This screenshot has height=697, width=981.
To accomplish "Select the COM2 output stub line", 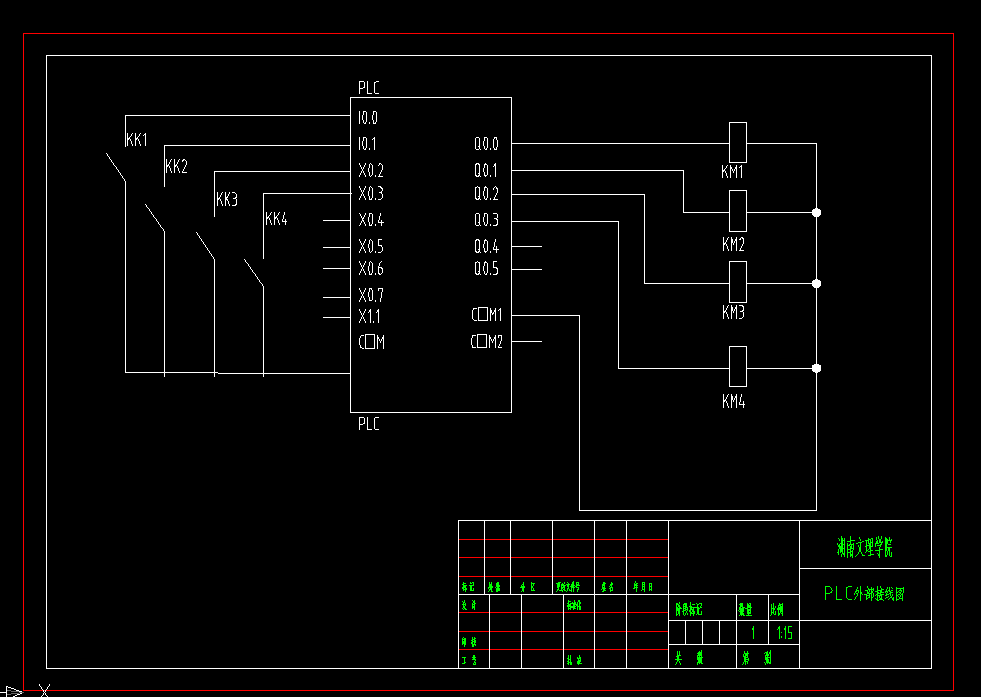I will pyautogui.click(x=527, y=342).
